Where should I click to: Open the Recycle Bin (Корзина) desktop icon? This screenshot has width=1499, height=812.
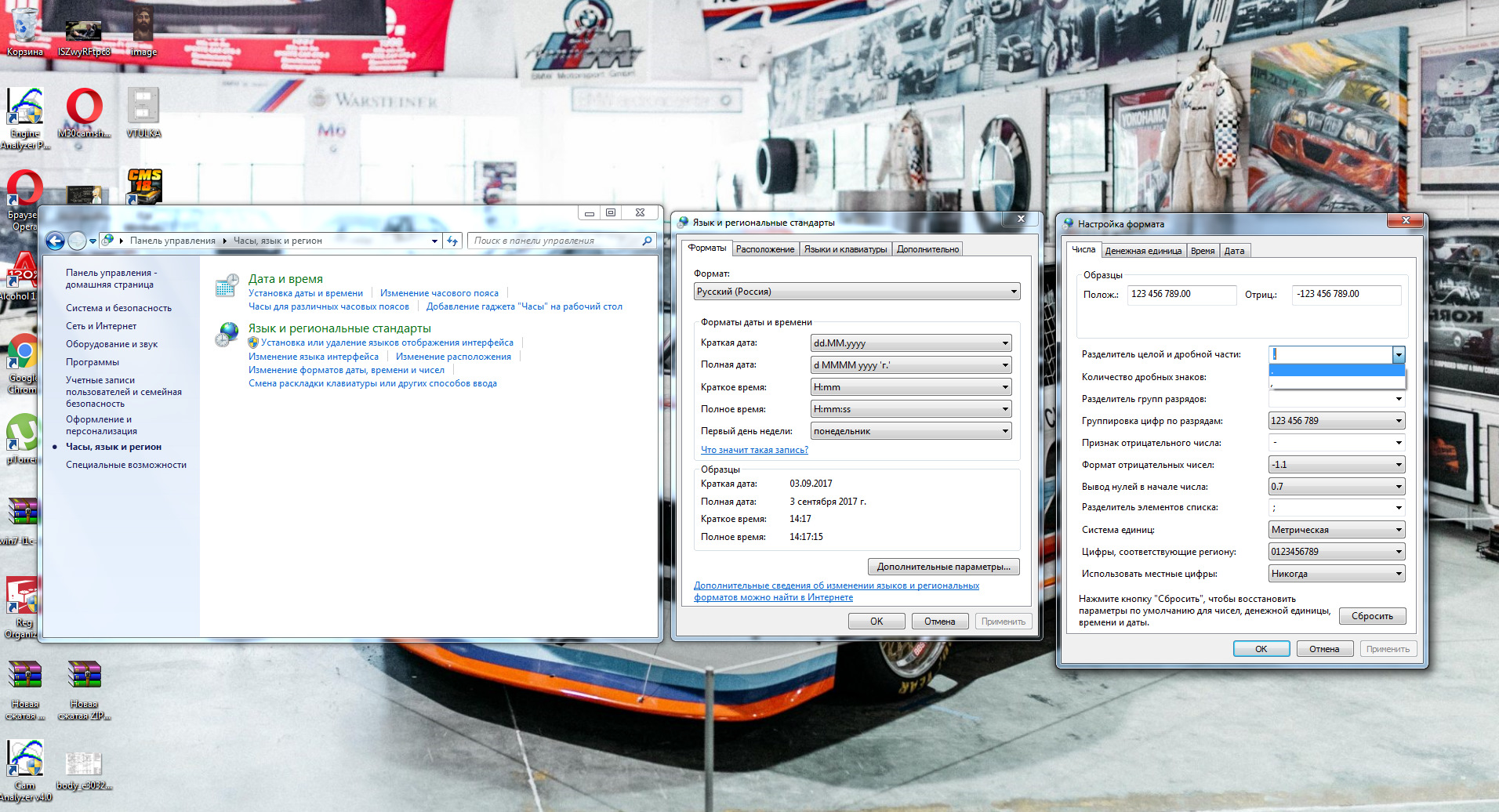tap(24, 30)
